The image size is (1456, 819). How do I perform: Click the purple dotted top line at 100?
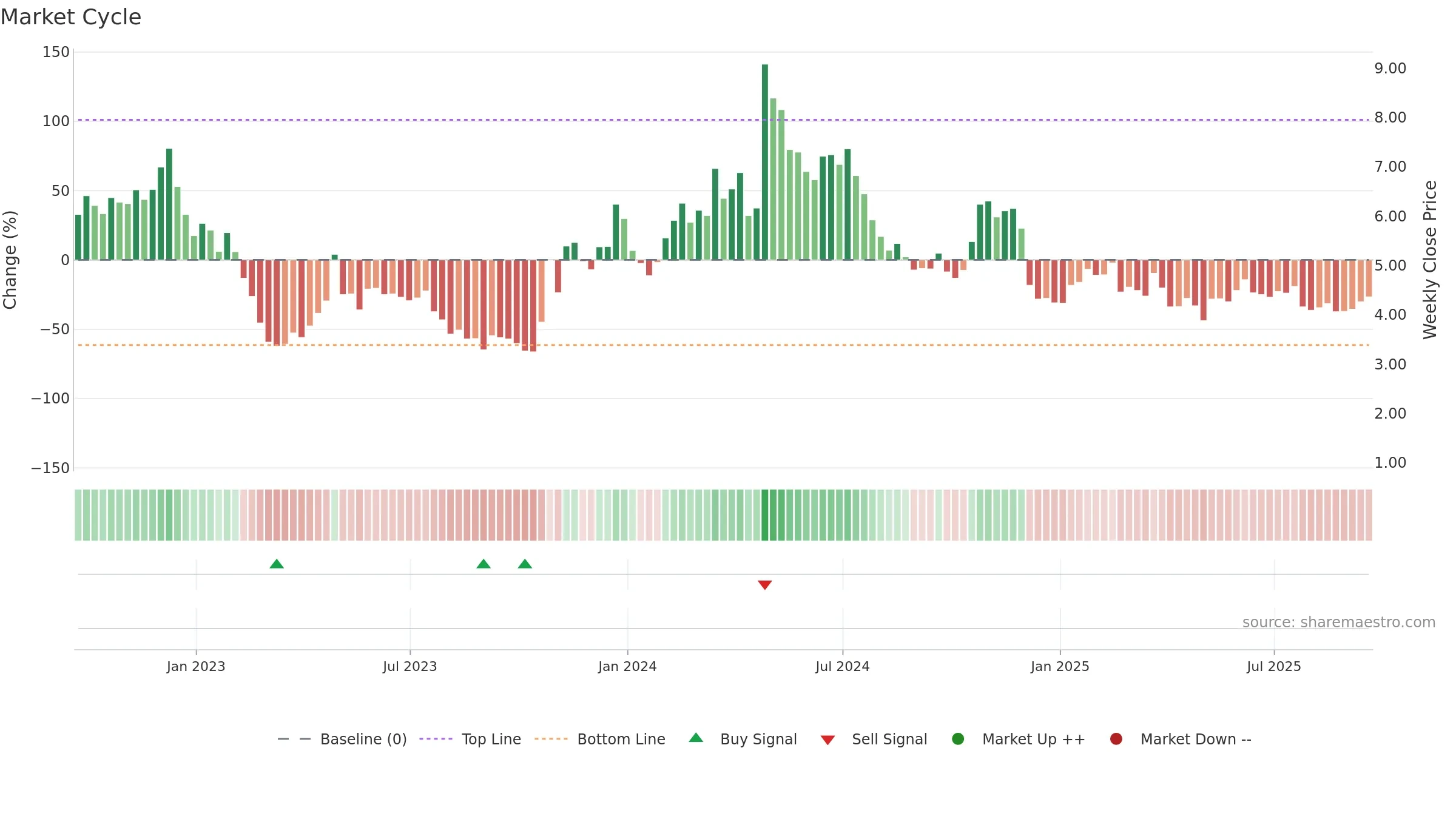723,120
